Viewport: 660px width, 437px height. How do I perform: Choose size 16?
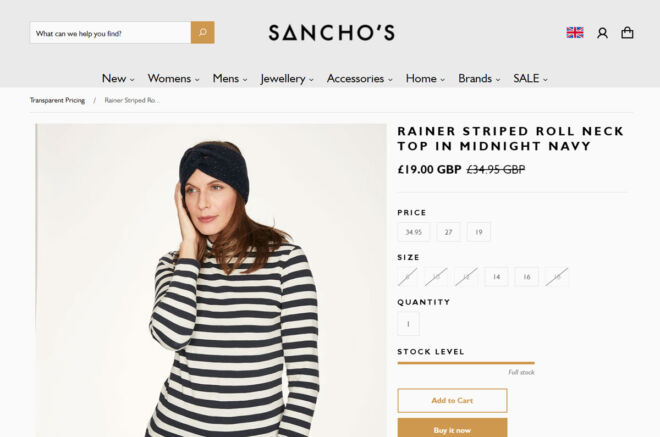(527, 277)
